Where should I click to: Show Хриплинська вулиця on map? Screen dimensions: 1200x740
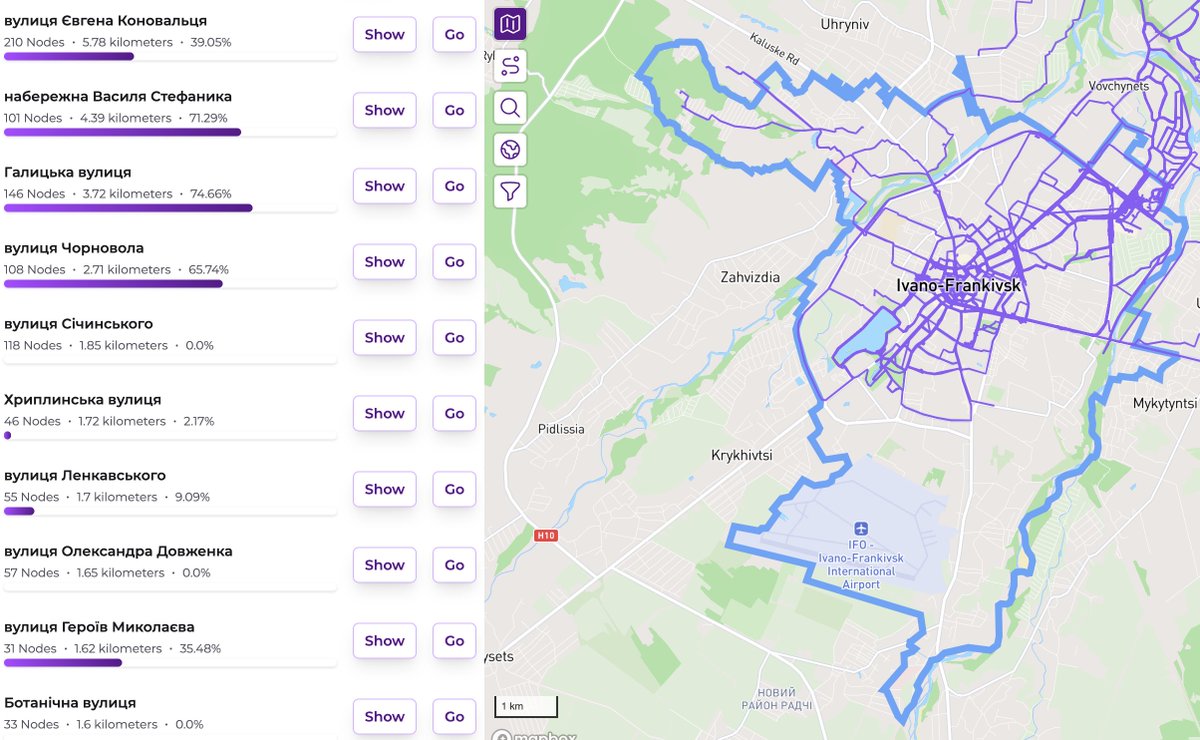pyautogui.click(x=384, y=413)
